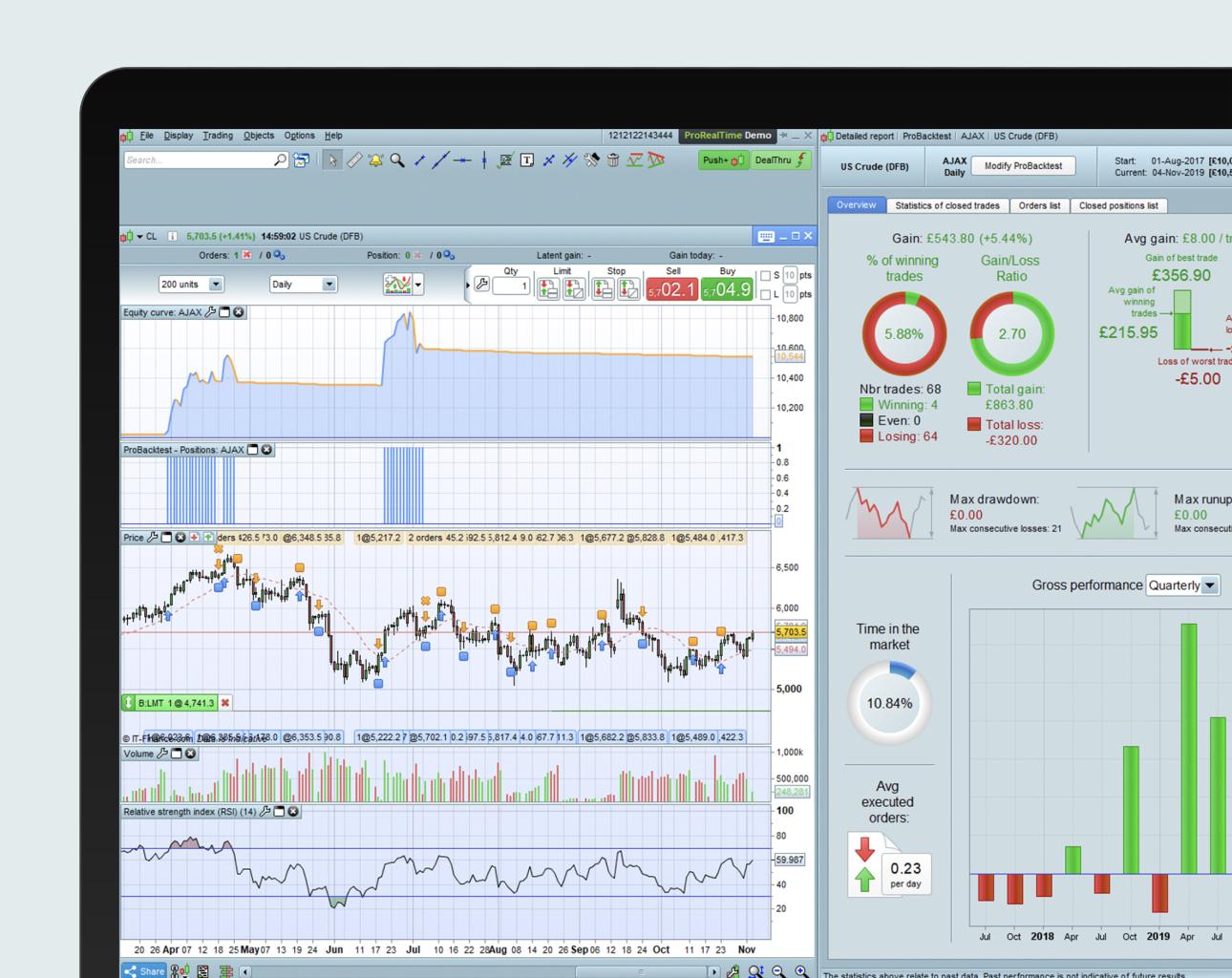
Task: Switch to Statistics of closed trades tab
Action: tap(947, 205)
